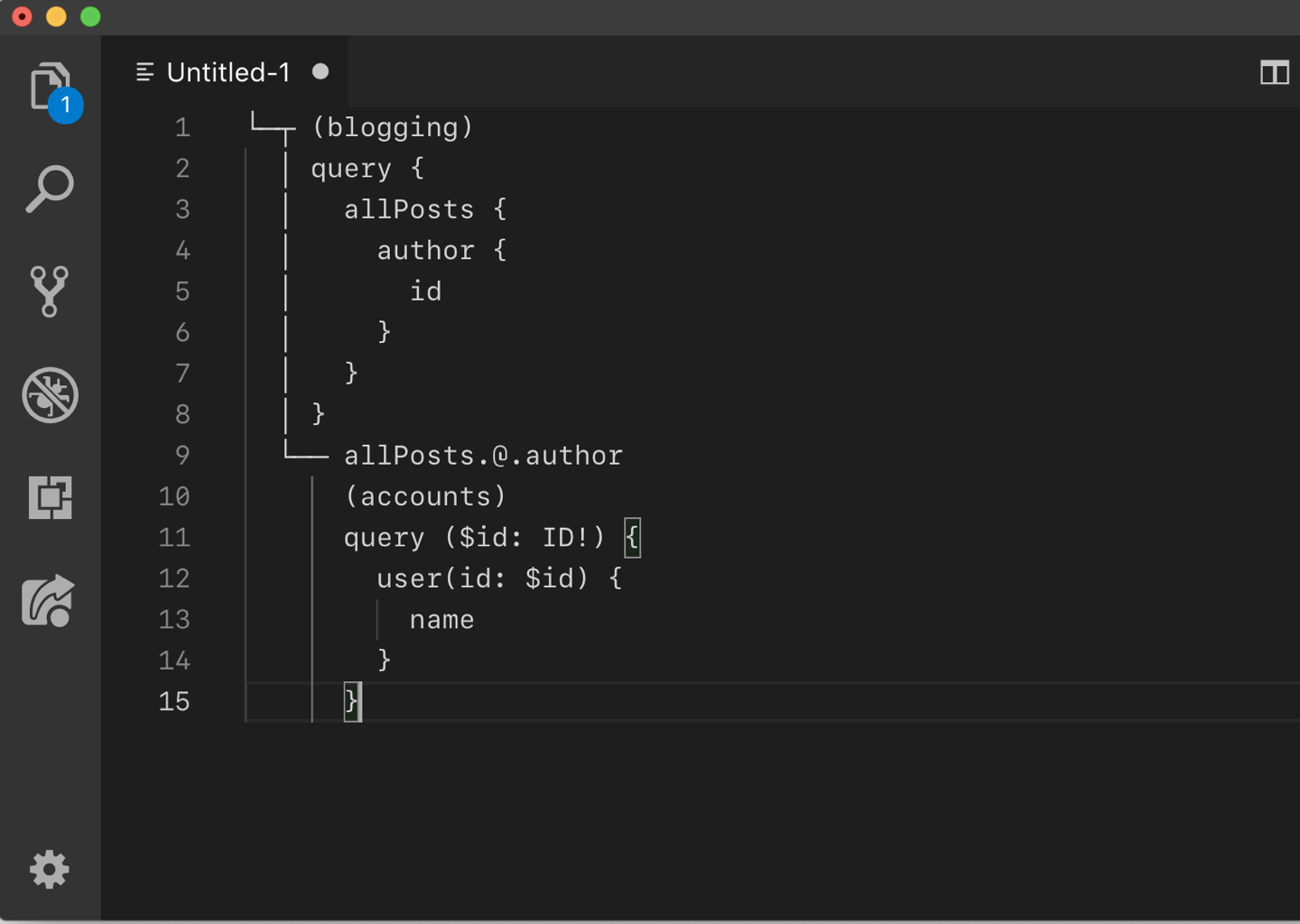
Task: Open the Manage settings gear
Action: click(x=50, y=870)
